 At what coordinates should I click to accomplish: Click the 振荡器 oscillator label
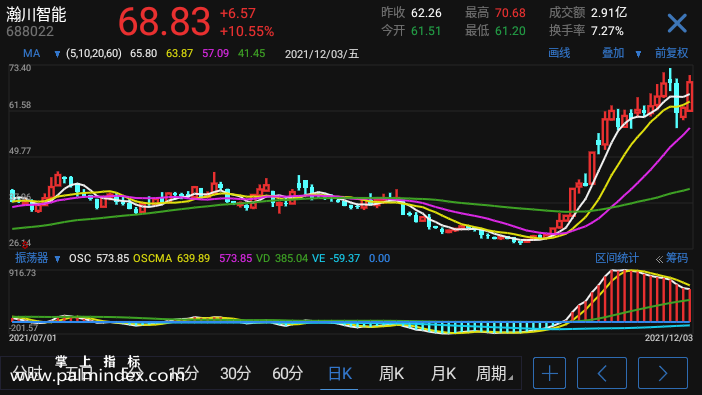(x=31, y=258)
